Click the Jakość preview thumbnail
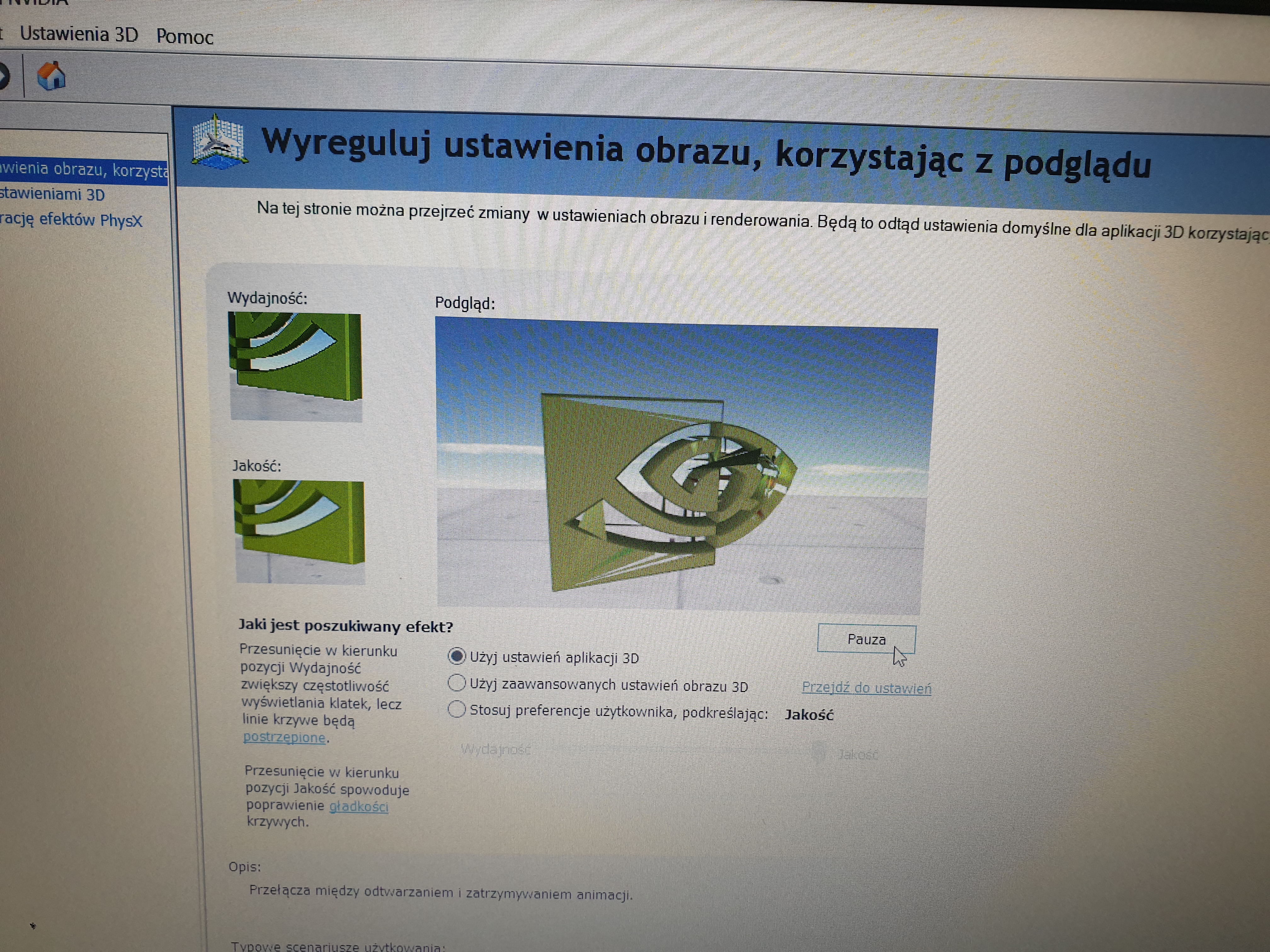 pos(299,532)
